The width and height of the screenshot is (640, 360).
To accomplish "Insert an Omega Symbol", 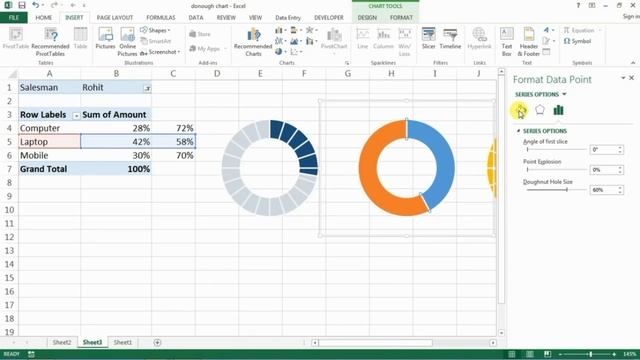I will (577, 41).
